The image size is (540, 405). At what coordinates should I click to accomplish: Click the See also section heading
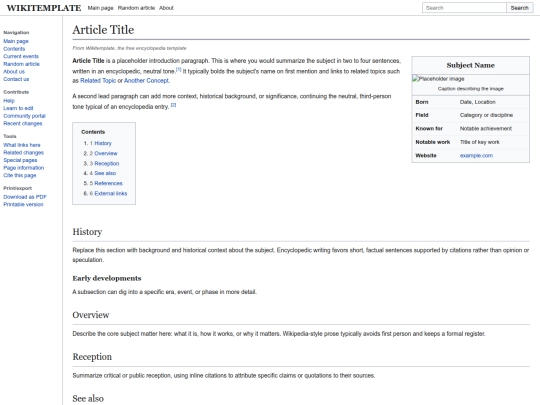tap(88, 398)
